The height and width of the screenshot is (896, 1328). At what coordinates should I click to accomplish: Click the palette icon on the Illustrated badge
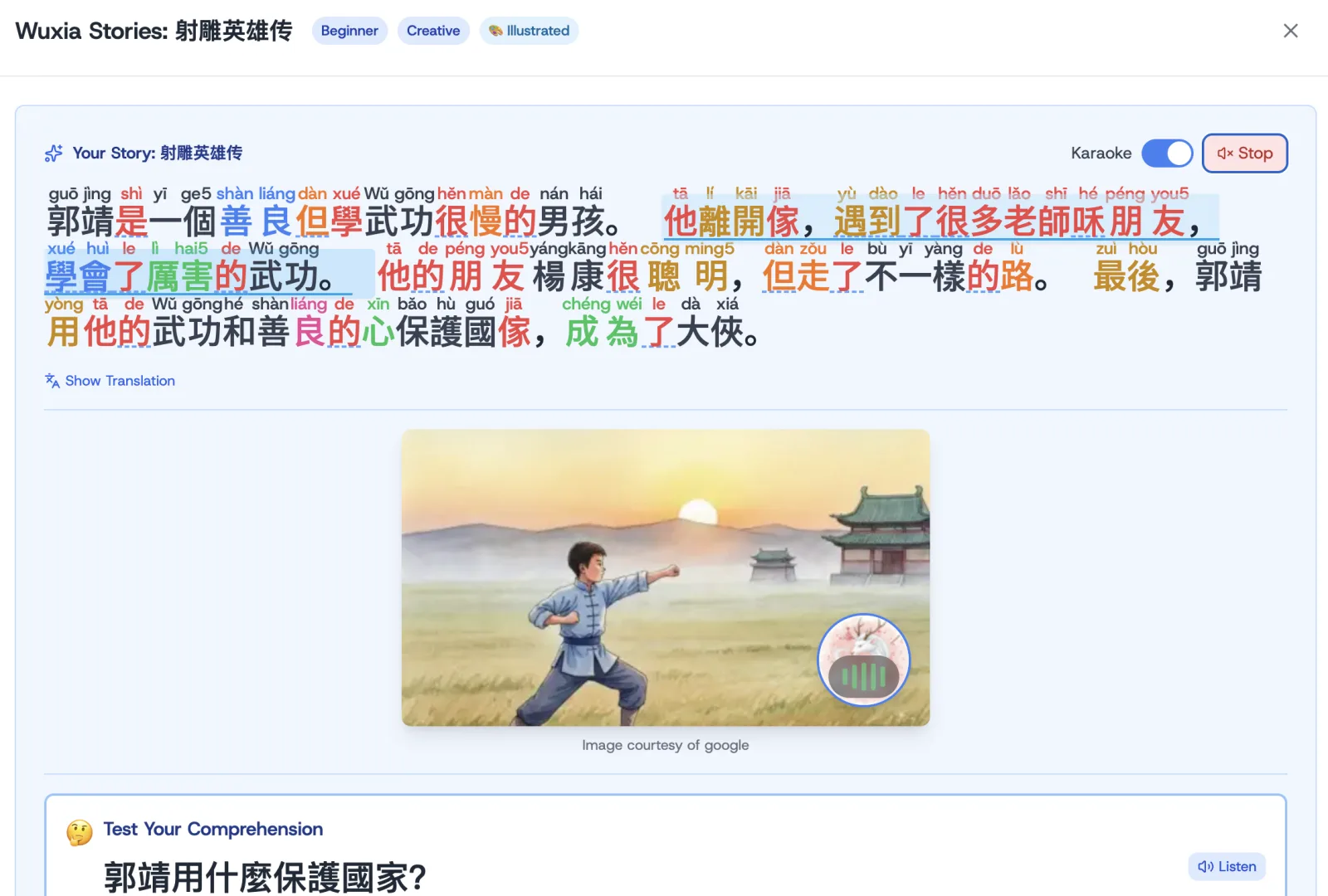coord(496,31)
